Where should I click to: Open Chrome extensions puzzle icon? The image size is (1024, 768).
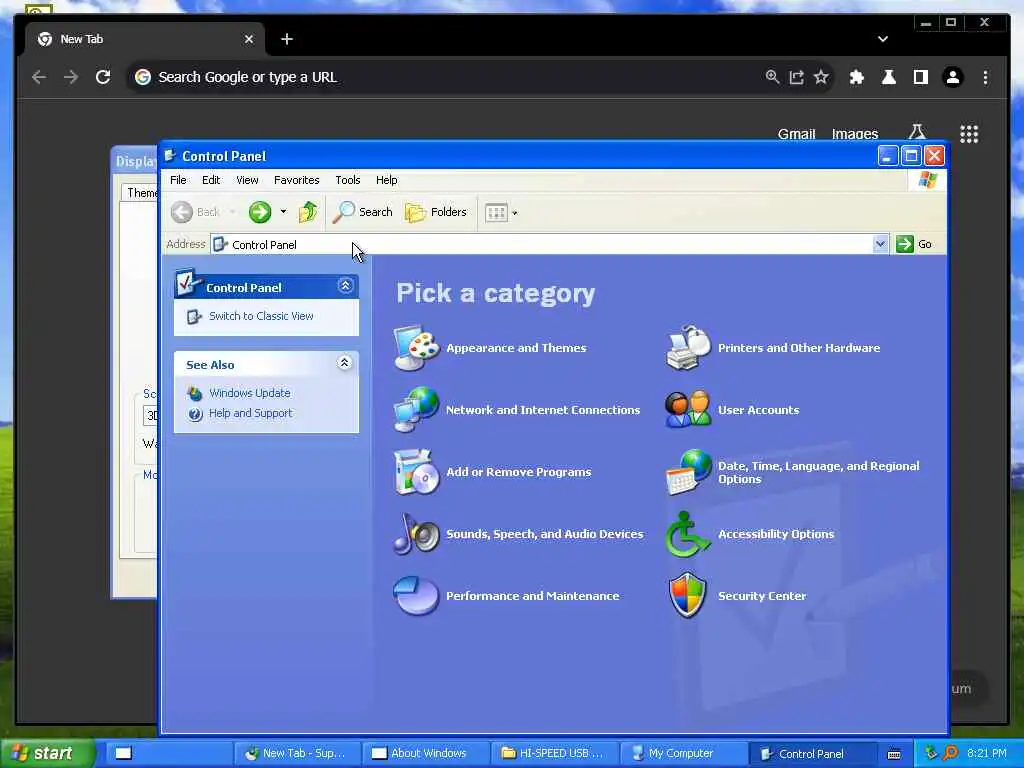click(x=856, y=77)
